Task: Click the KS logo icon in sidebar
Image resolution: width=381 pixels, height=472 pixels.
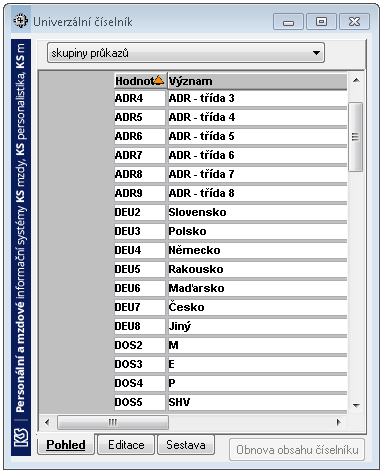Action: (x=21, y=438)
